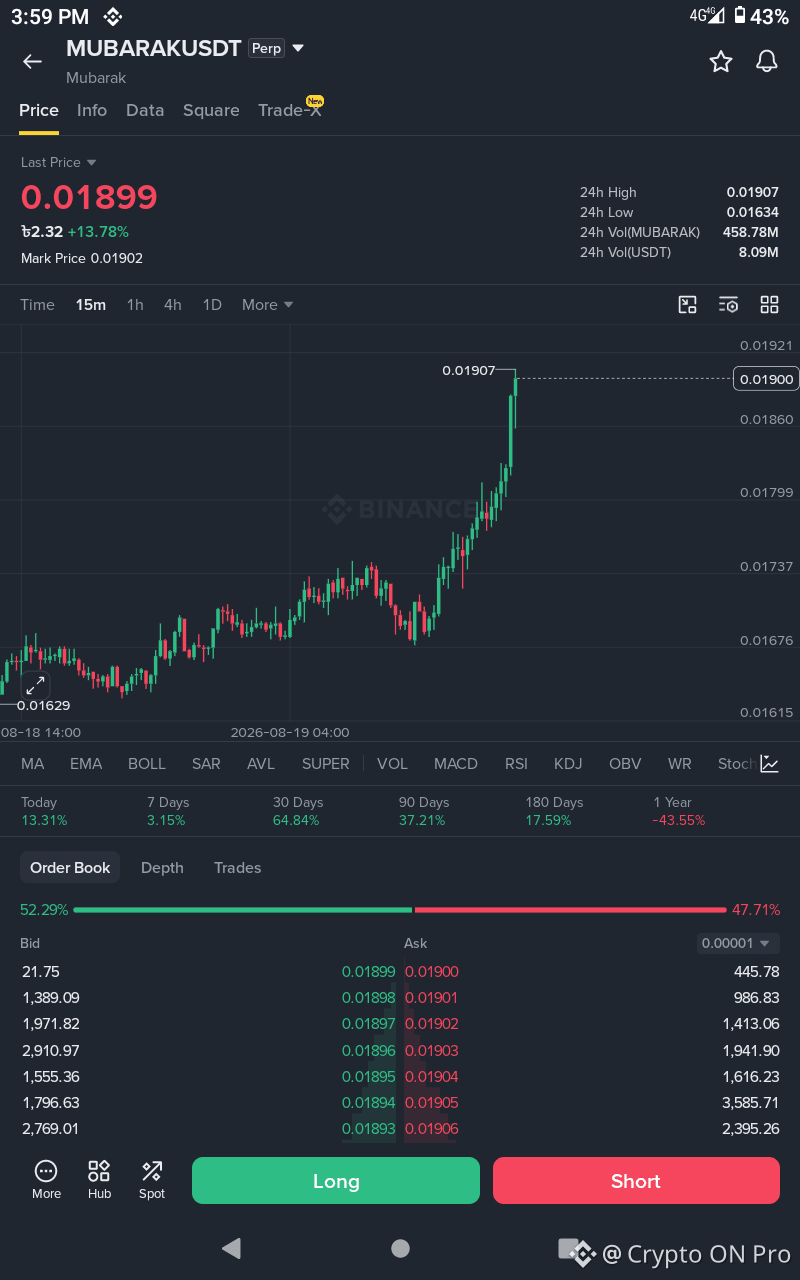Viewport: 800px width, 1280px height.
Task: Switch to the Price tab
Action: tap(39, 111)
